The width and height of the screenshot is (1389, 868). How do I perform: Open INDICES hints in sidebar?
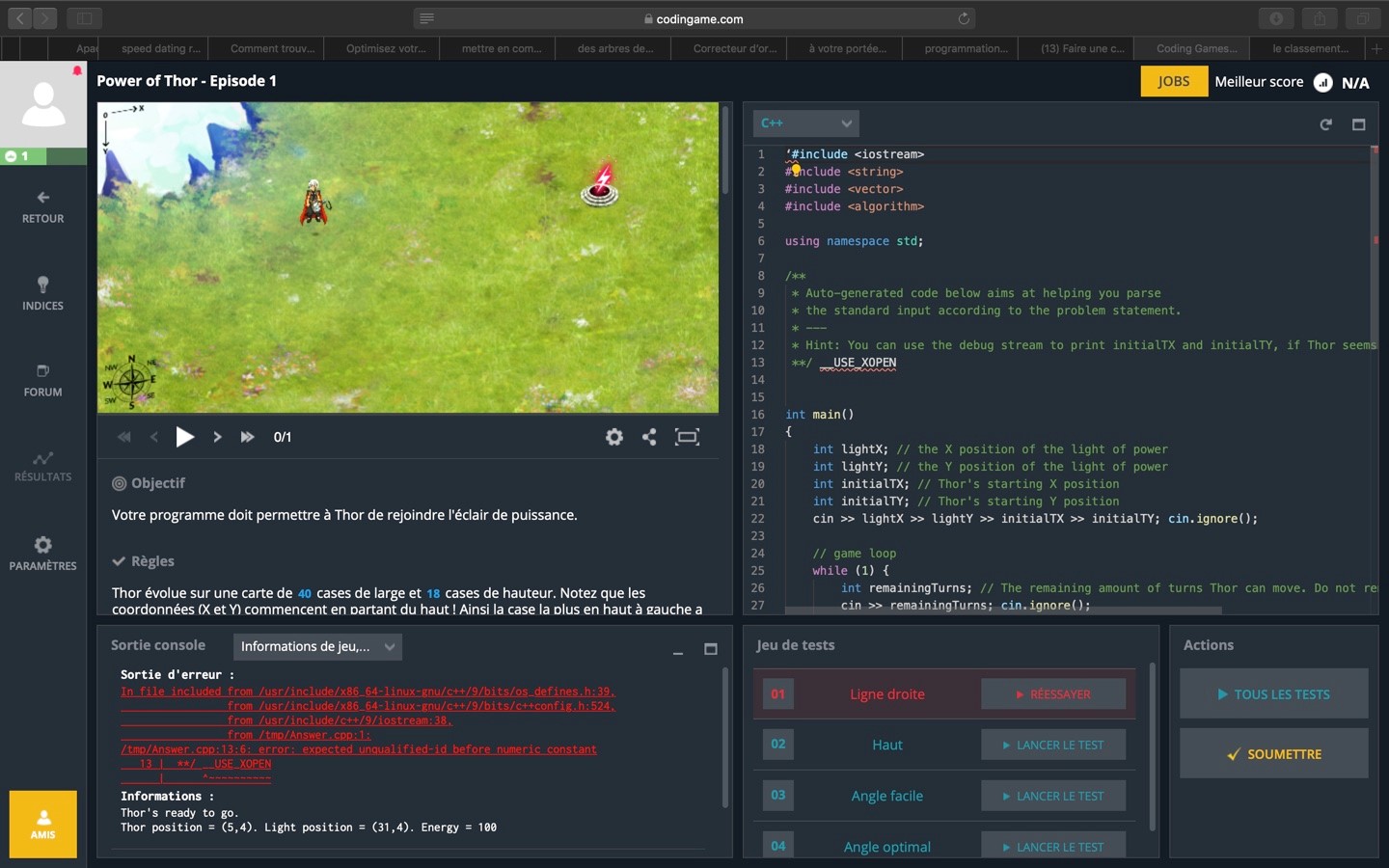43,294
